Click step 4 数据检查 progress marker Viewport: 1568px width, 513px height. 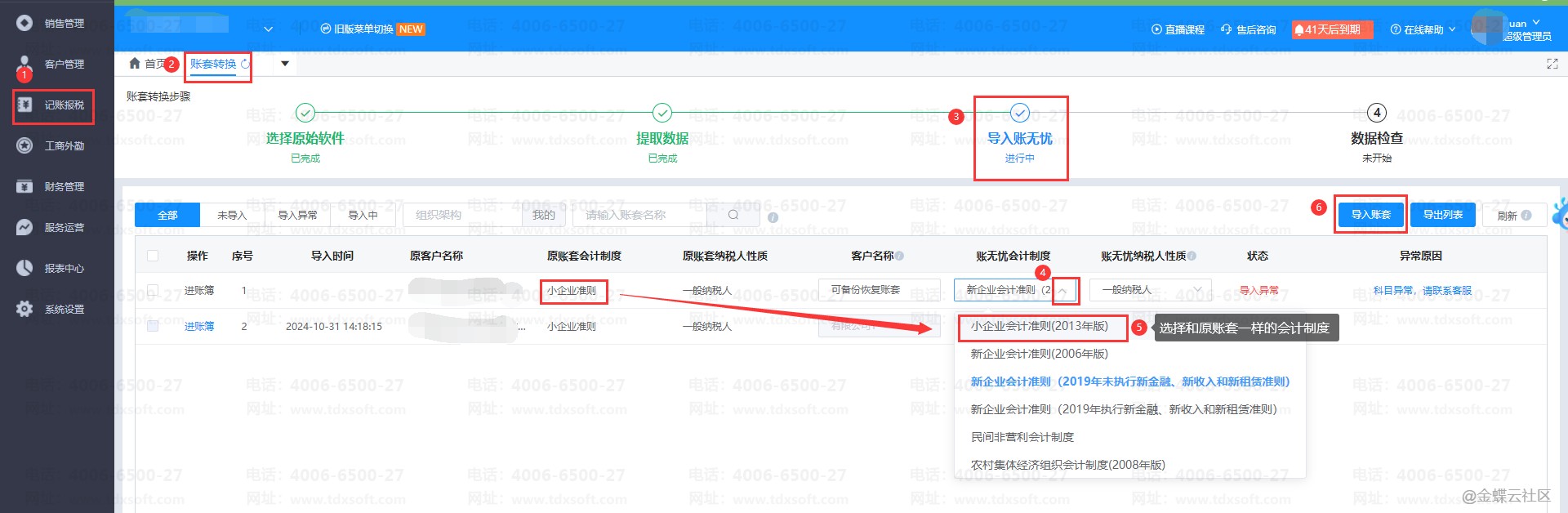pyautogui.click(x=1376, y=113)
